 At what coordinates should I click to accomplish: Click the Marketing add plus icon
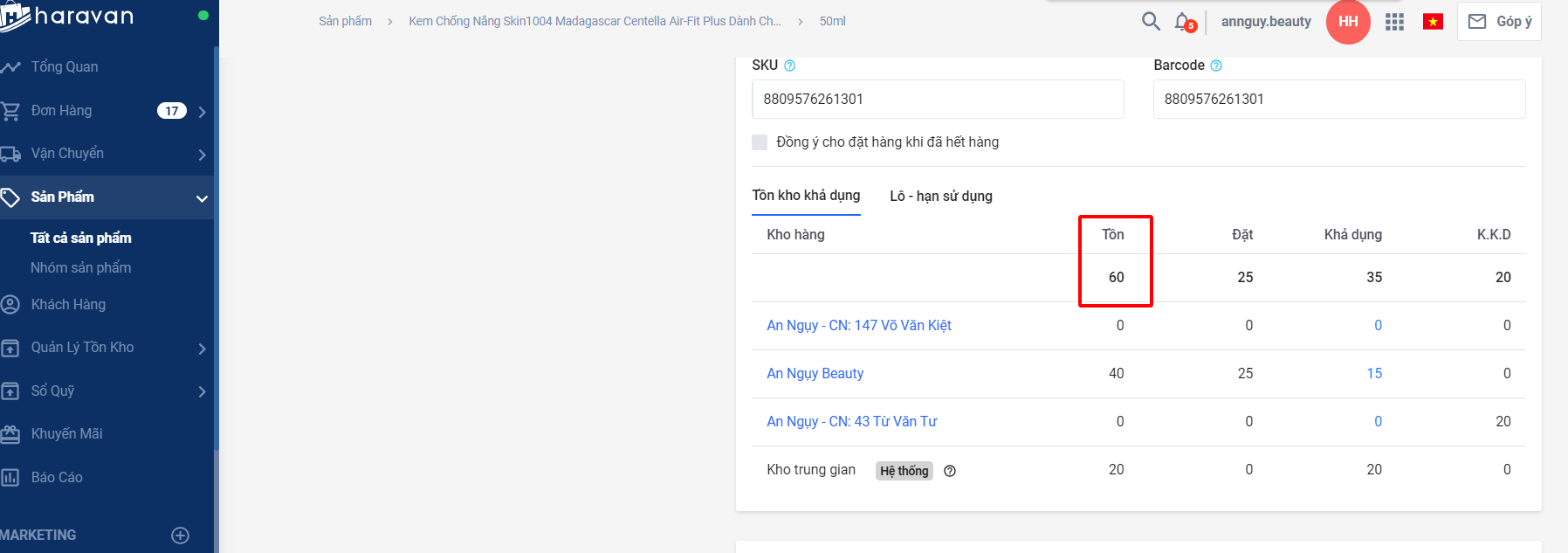181,536
